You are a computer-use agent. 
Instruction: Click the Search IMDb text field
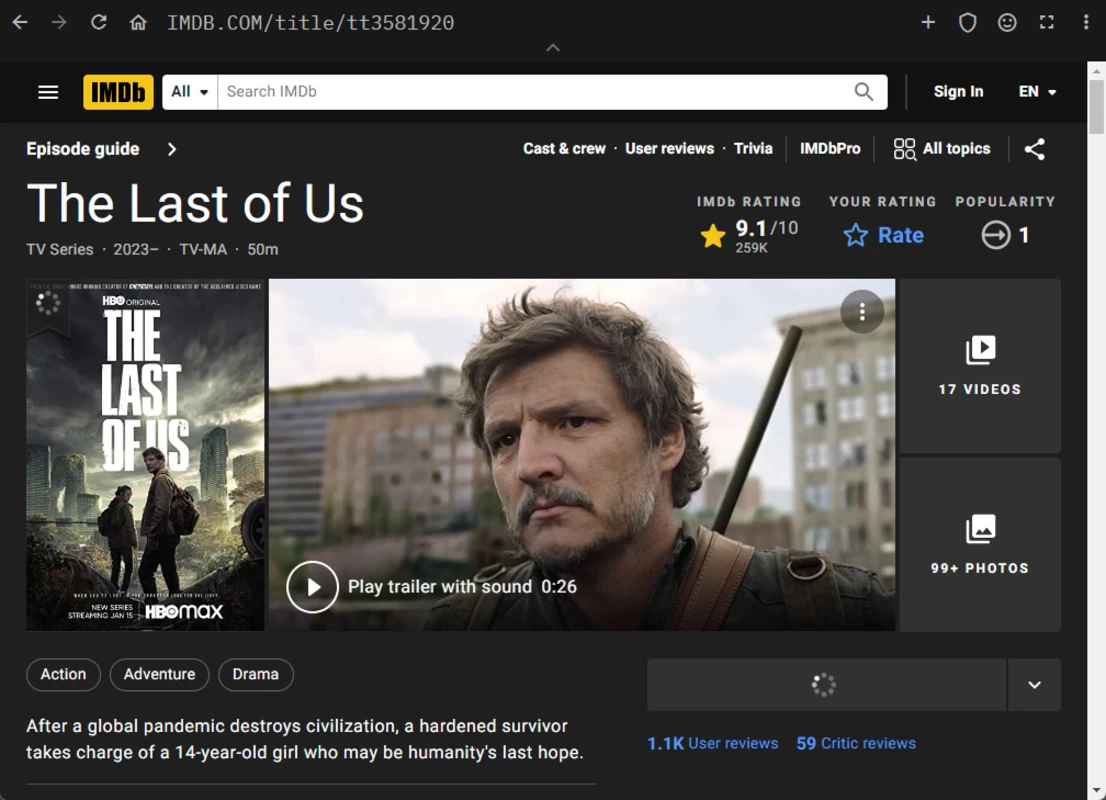[529, 92]
